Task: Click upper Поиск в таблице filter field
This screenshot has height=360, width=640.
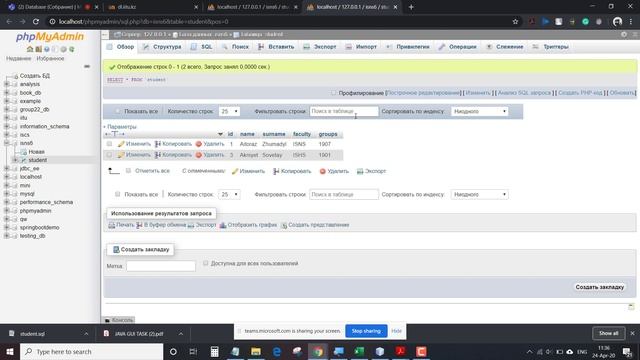Action: coord(344,111)
